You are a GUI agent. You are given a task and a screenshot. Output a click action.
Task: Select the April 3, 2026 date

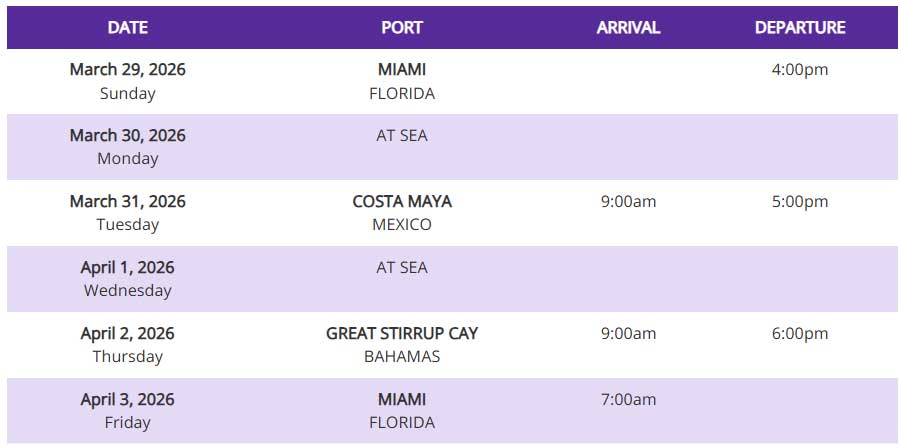pos(128,400)
